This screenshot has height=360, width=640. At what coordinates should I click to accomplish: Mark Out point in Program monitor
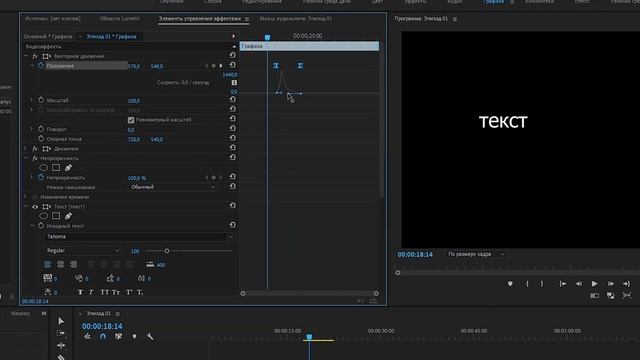point(542,284)
